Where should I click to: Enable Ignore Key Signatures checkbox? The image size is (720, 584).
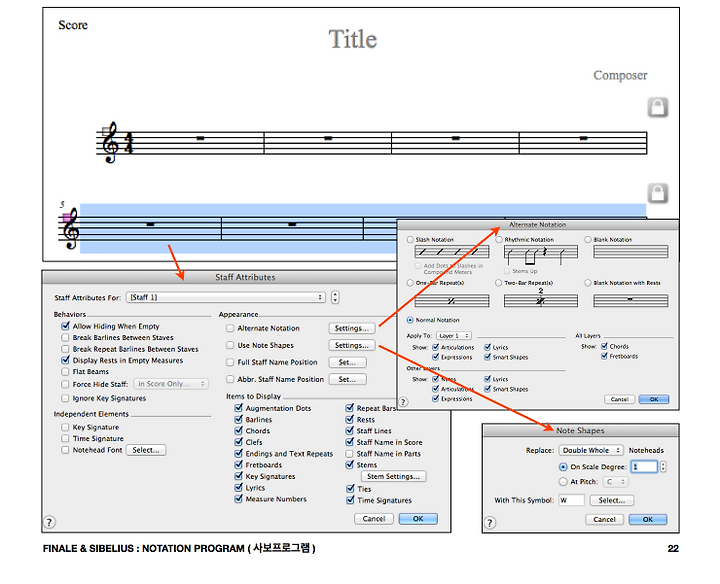[65, 398]
